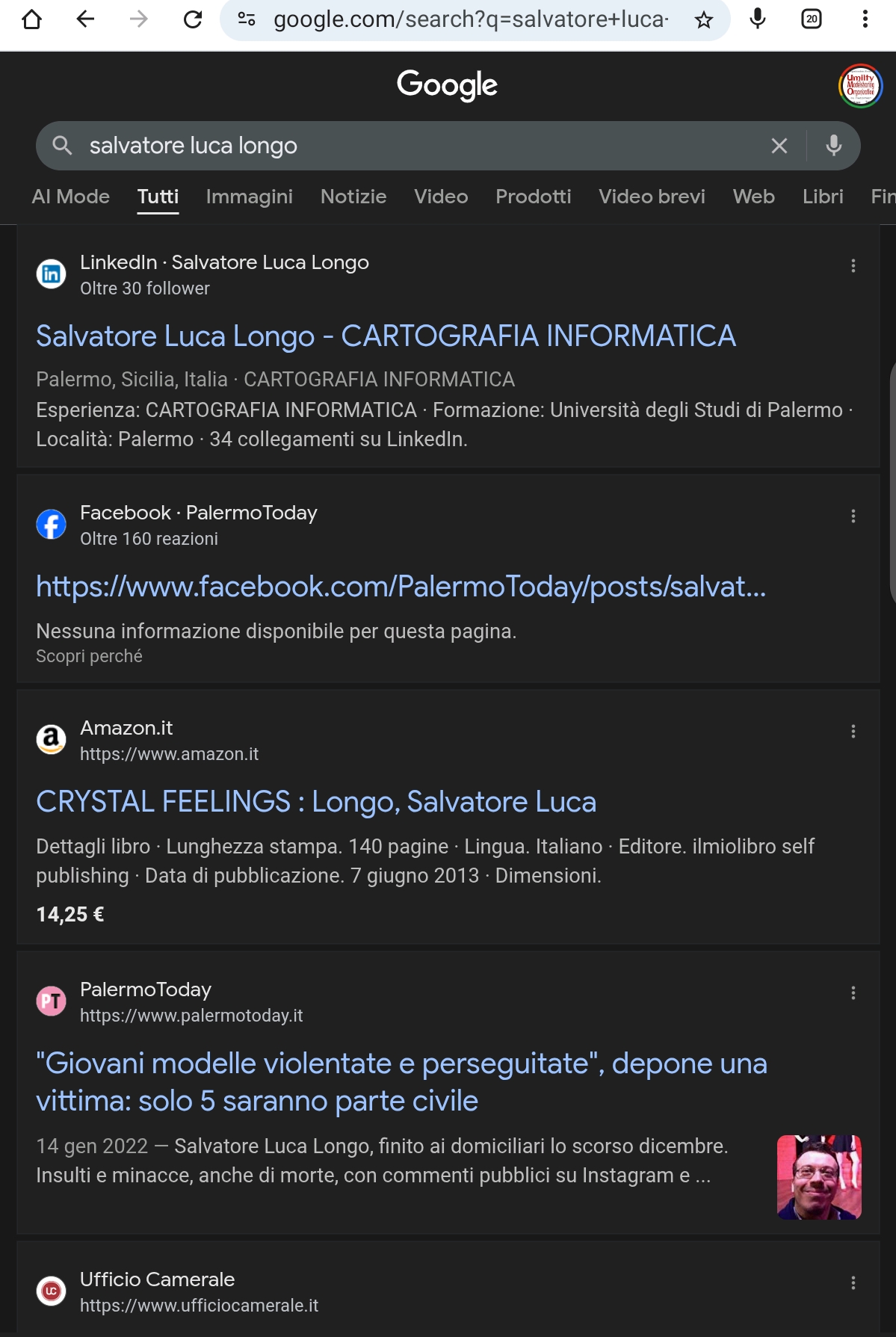This screenshot has height=1337, width=896.
Task: Open the Salvatore Luca Longo LinkedIn result
Action: coord(386,336)
